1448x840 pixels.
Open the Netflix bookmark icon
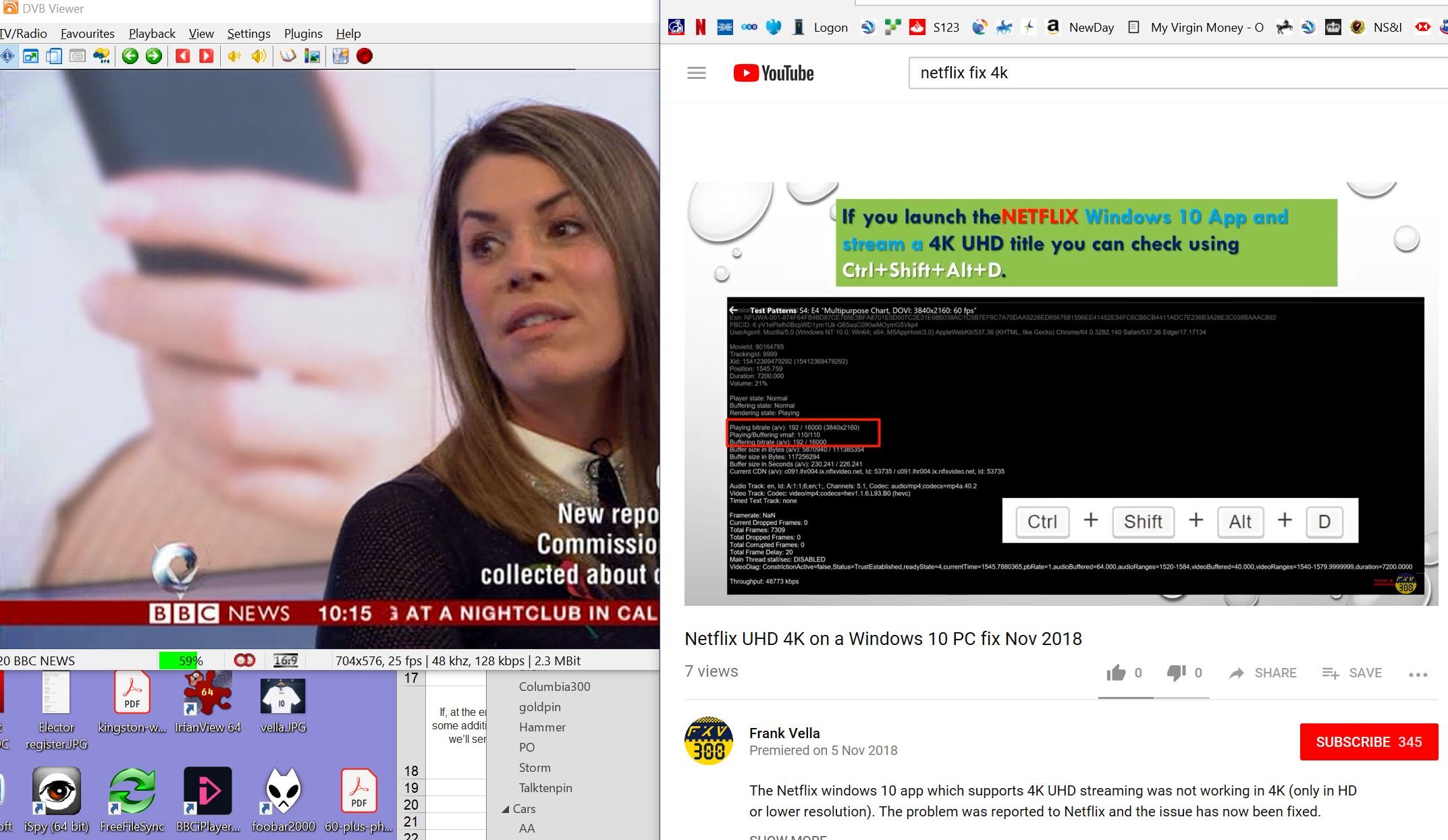(701, 27)
